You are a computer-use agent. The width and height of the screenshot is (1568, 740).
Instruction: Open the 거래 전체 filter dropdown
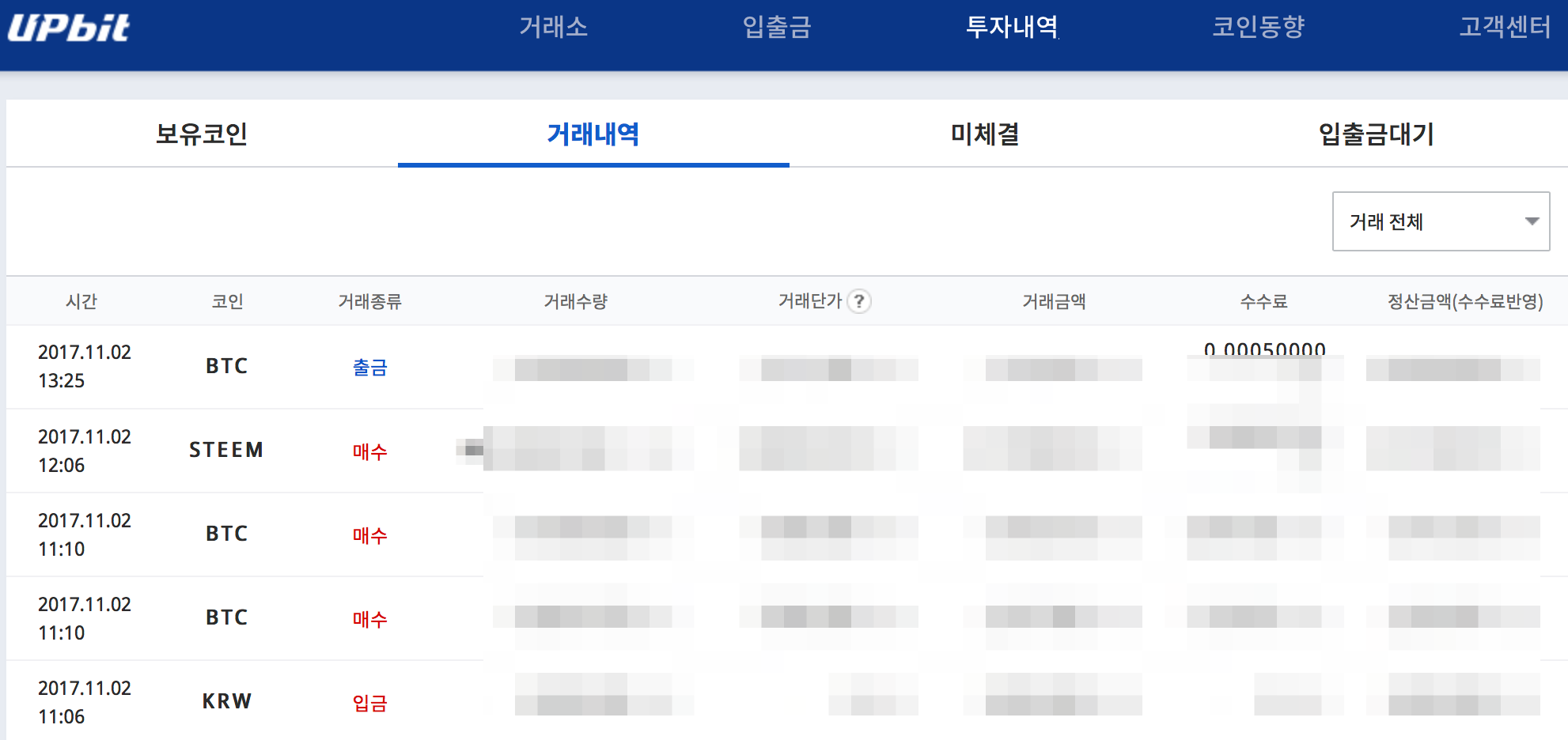1441,221
